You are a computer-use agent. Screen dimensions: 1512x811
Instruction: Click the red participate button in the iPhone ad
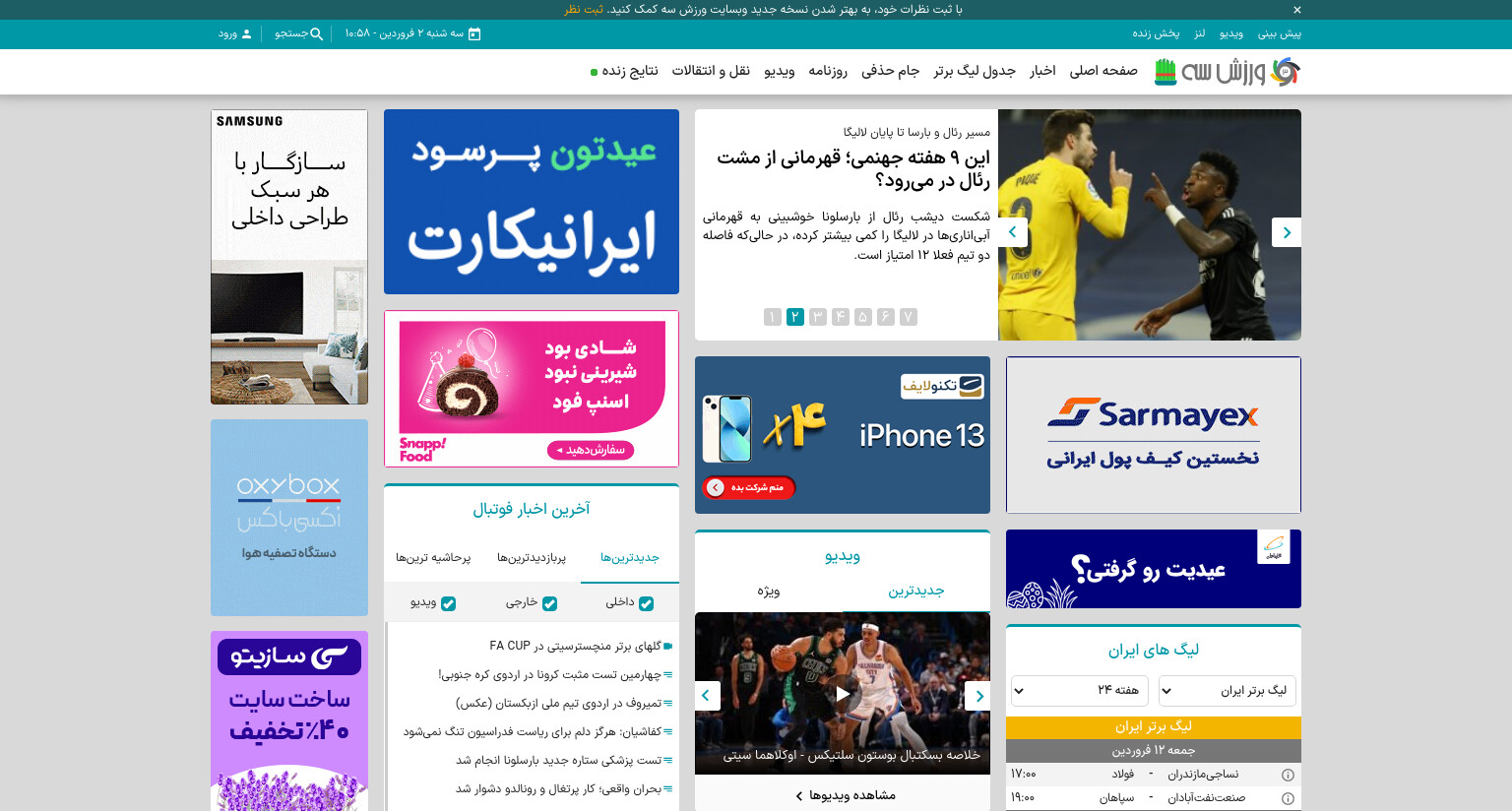(749, 487)
